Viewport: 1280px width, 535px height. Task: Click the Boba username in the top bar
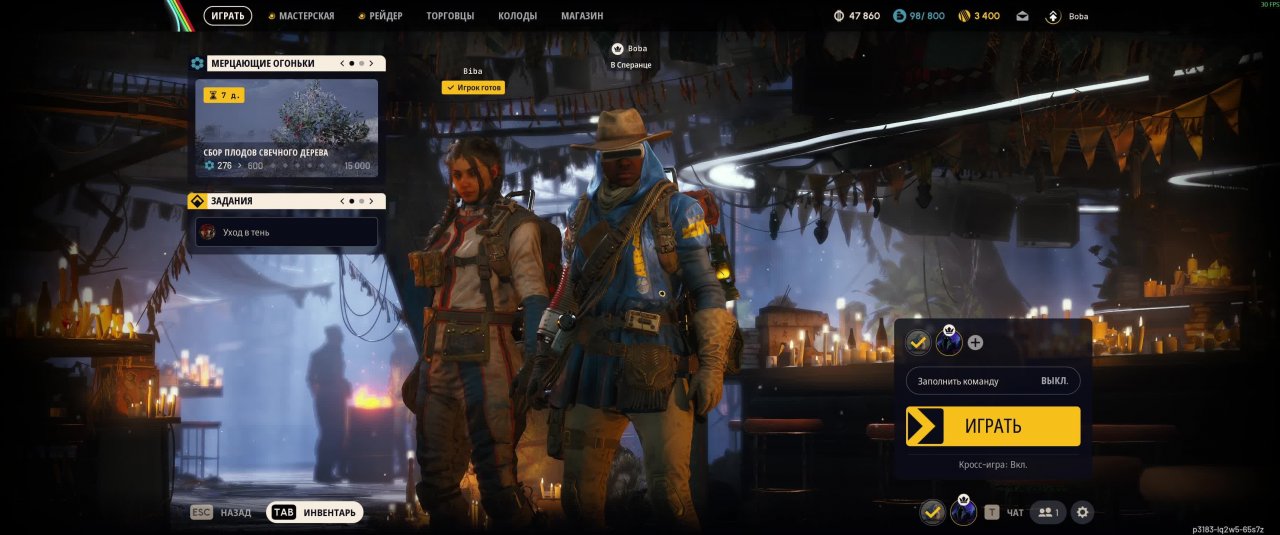[x=1078, y=16]
